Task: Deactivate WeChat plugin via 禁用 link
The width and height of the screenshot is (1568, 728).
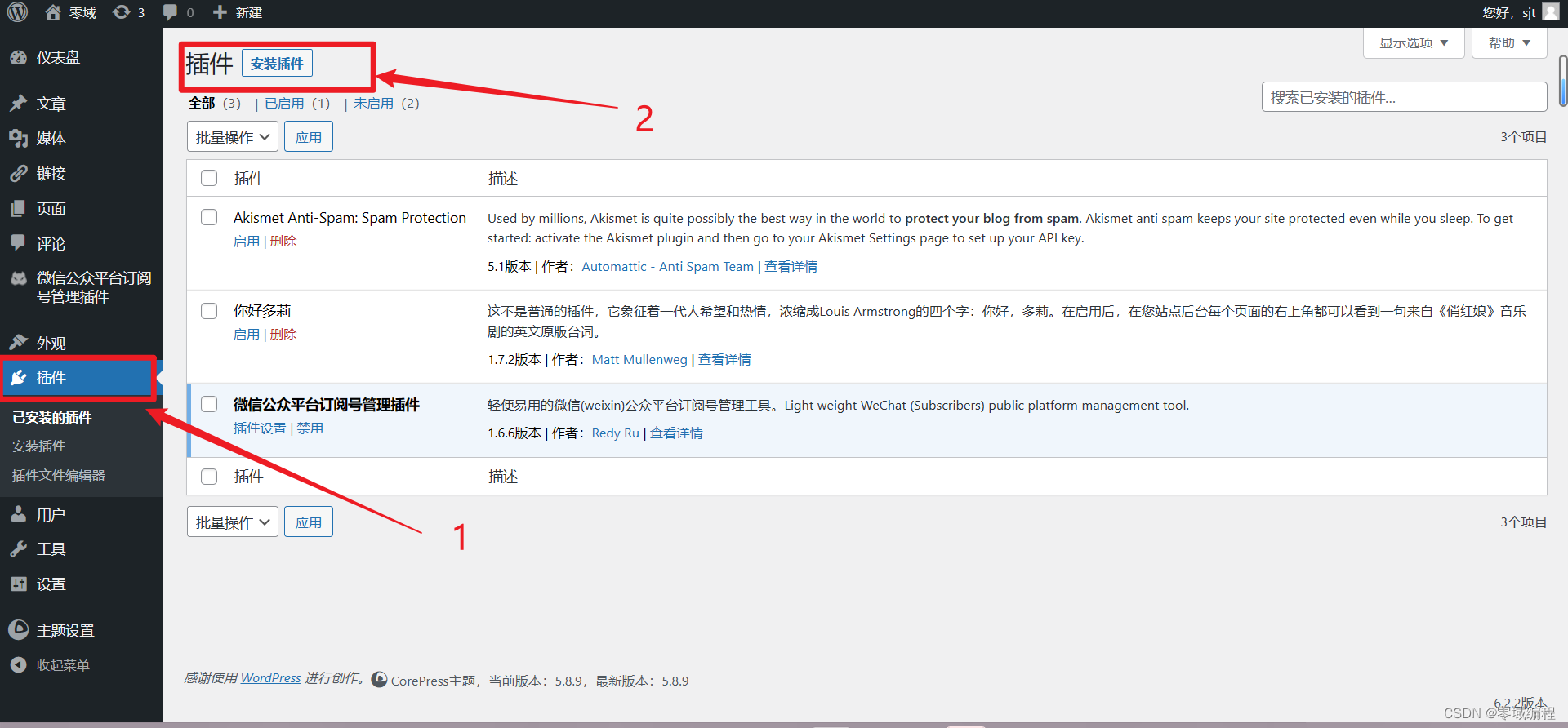Action: (310, 428)
